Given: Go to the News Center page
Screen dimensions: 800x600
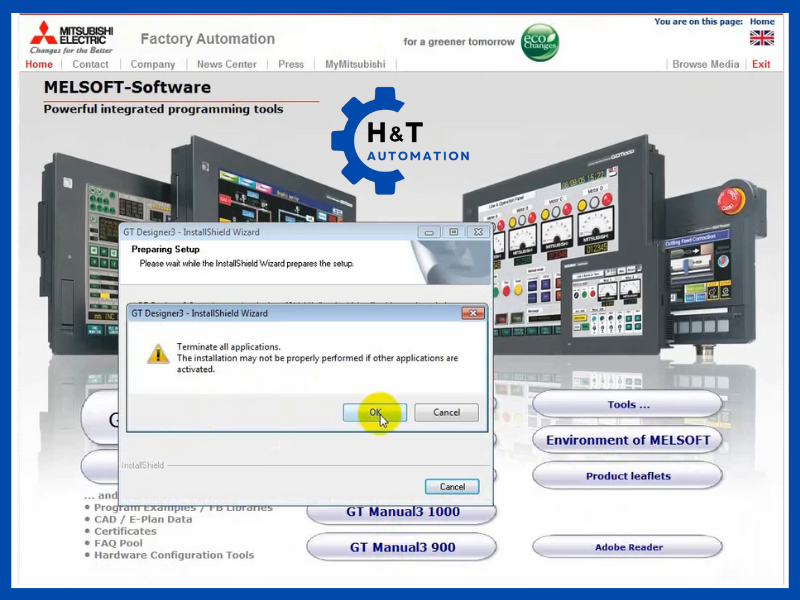Looking at the screenshot, I should coord(226,64).
